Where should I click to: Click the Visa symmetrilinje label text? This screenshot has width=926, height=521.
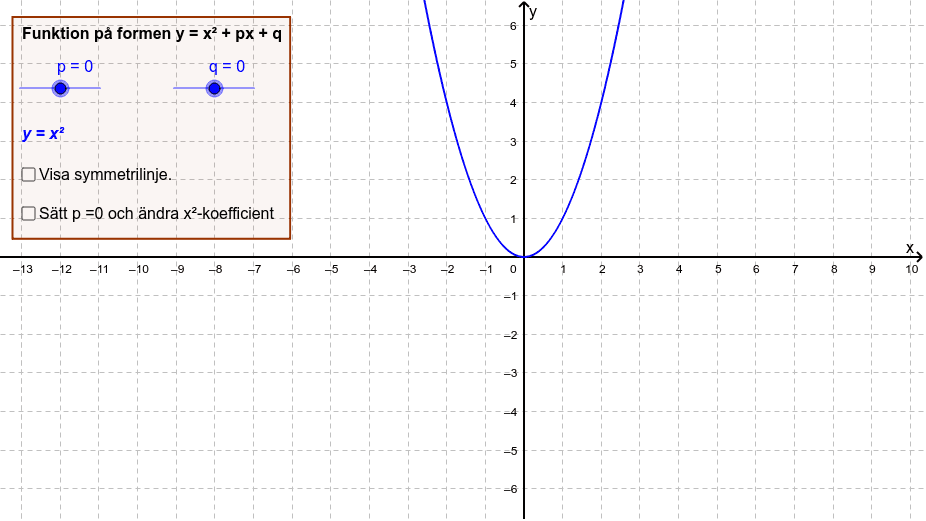pos(105,175)
